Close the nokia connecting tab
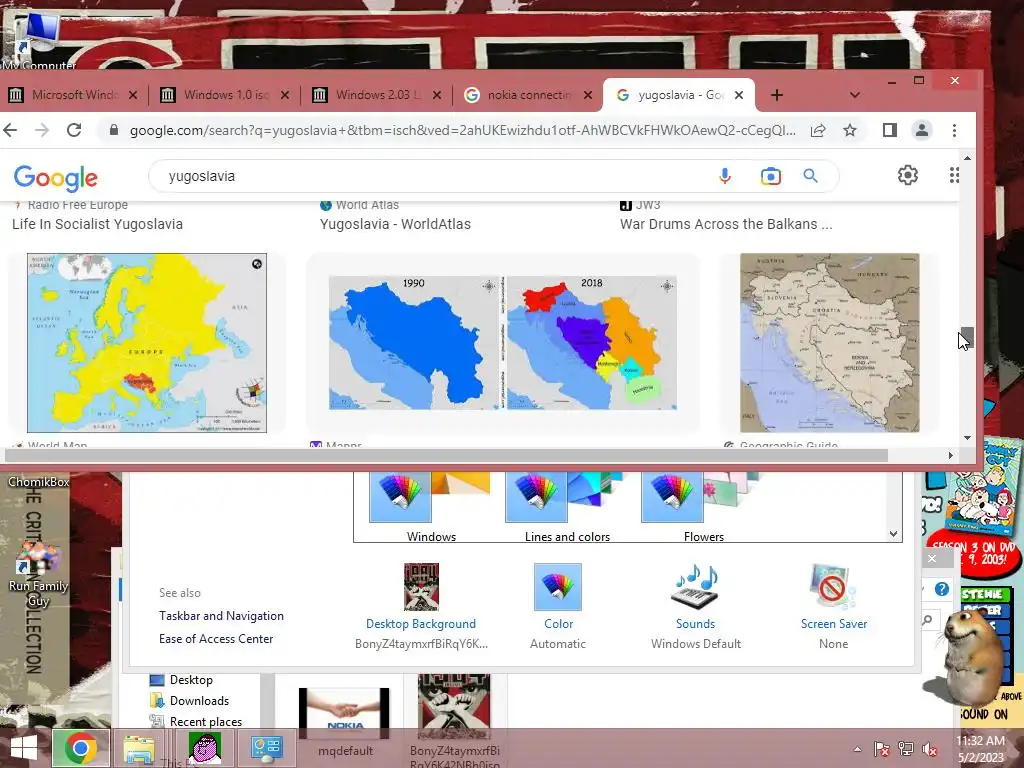The height and width of the screenshot is (768, 1024). click(x=588, y=95)
